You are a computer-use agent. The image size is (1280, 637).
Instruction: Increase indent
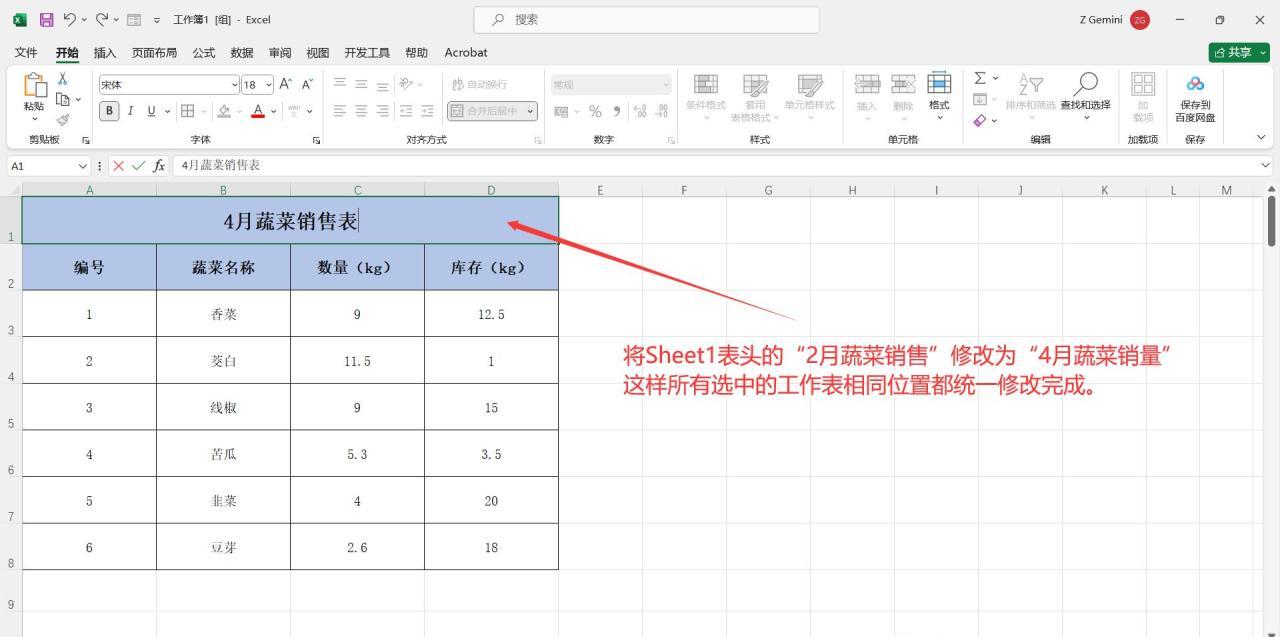(427, 111)
